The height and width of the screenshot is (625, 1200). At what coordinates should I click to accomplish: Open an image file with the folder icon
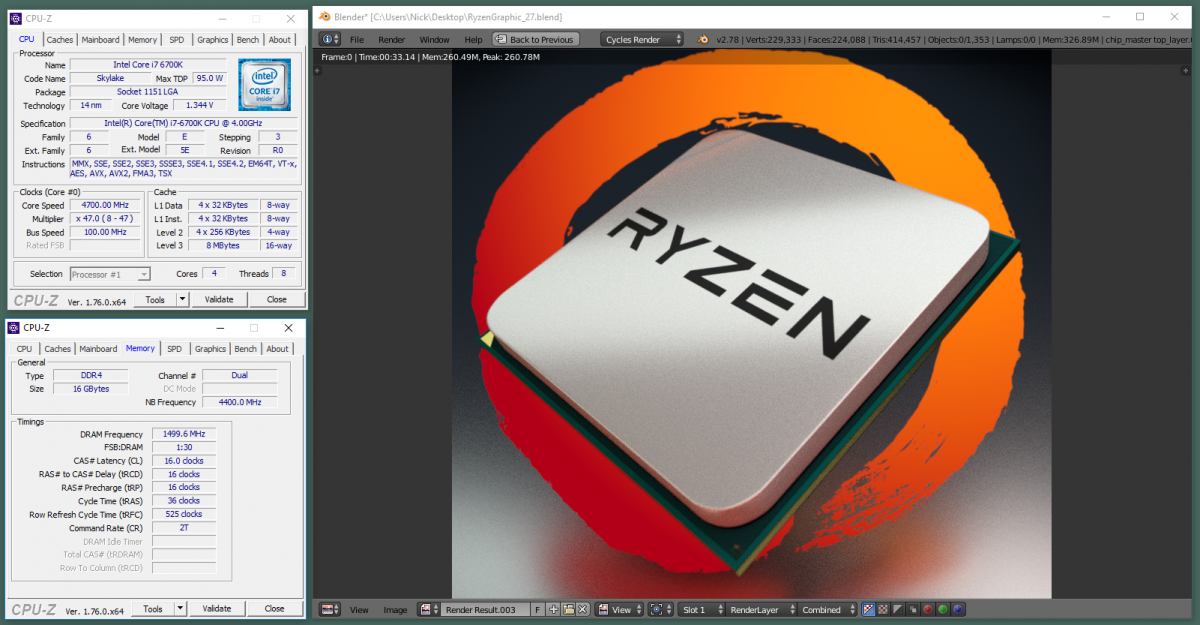[568, 609]
